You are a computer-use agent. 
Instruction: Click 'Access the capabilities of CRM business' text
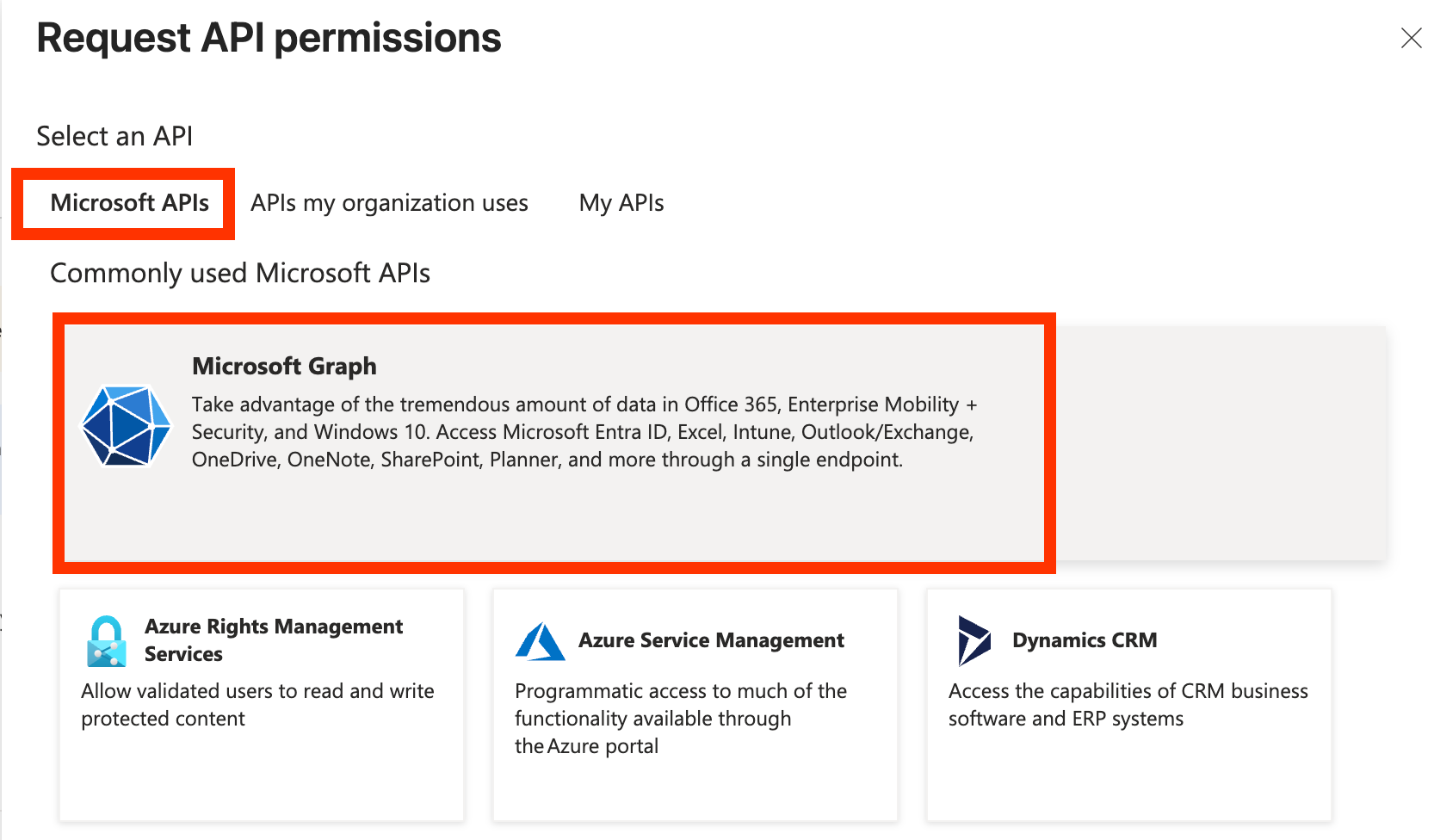1128,691
